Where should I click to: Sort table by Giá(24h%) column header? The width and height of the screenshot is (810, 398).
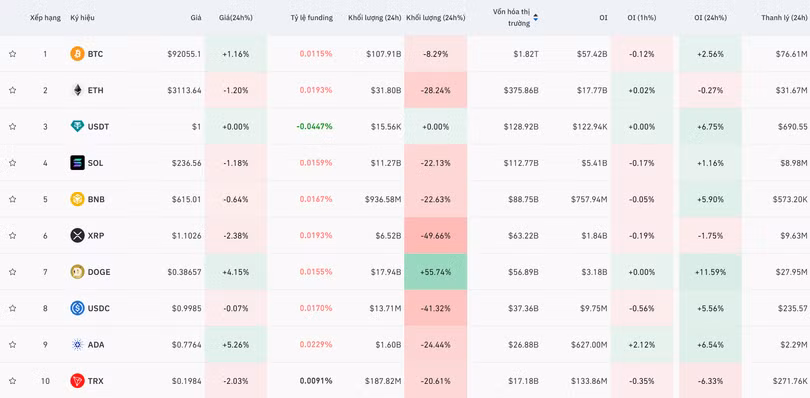[236, 18]
